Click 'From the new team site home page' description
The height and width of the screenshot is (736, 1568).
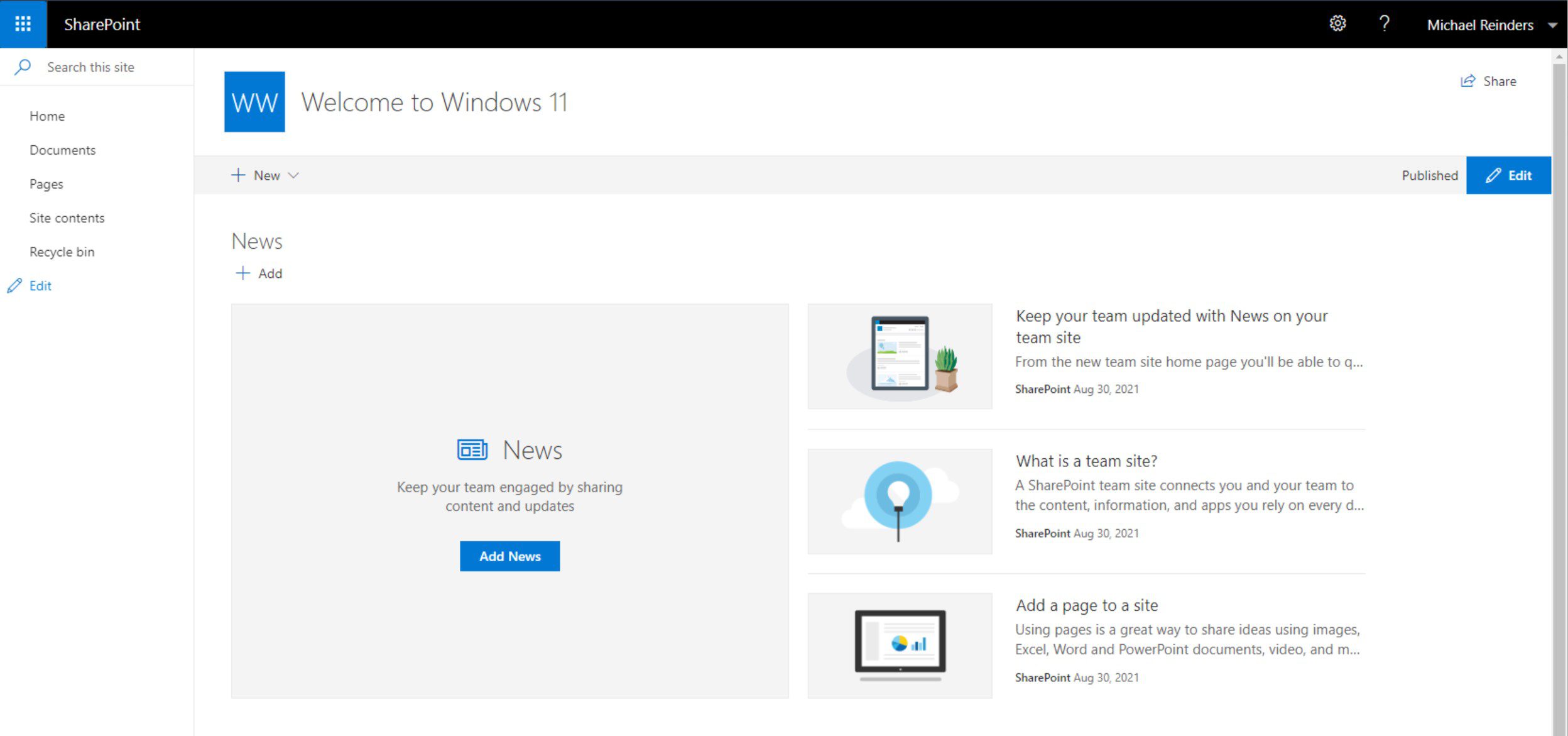click(x=1189, y=362)
